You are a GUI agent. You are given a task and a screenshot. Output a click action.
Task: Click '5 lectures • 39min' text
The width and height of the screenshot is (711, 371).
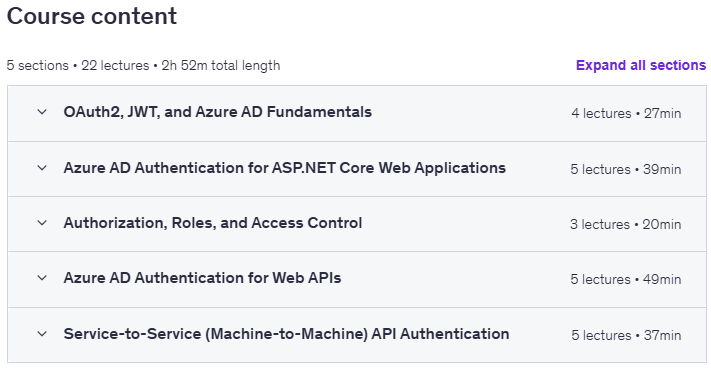pyautogui.click(x=626, y=170)
